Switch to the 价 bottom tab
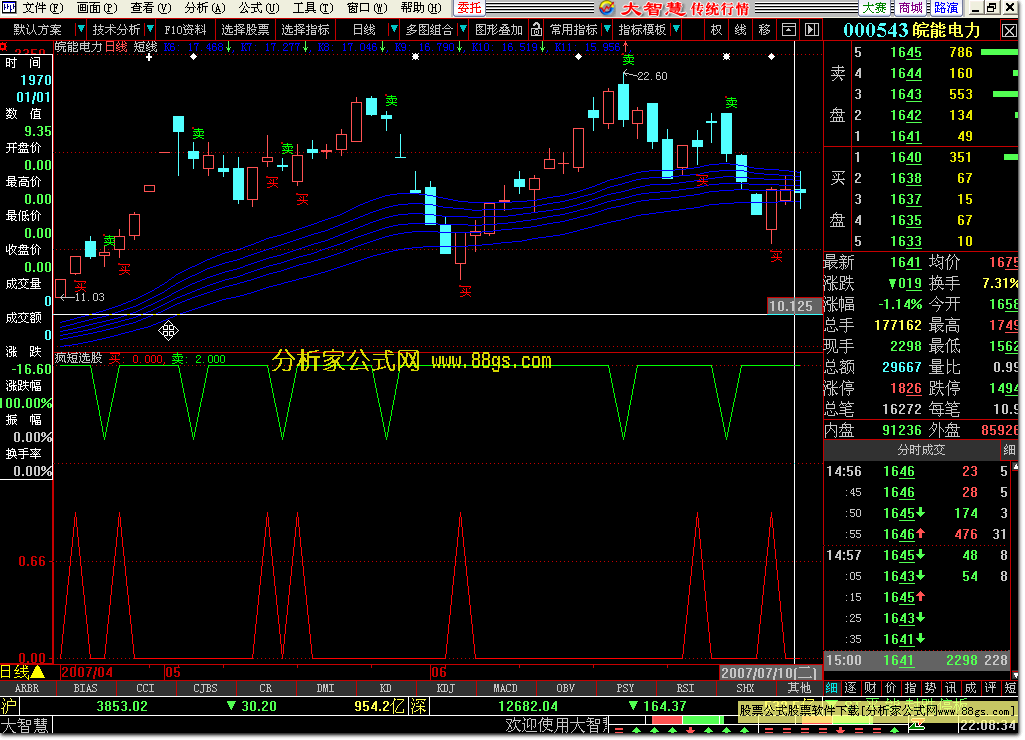Image resolution: width=1025 pixels, height=740 pixels. 890,688
